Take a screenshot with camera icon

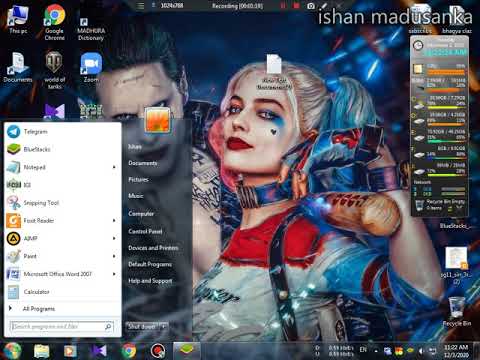coord(311,6)
